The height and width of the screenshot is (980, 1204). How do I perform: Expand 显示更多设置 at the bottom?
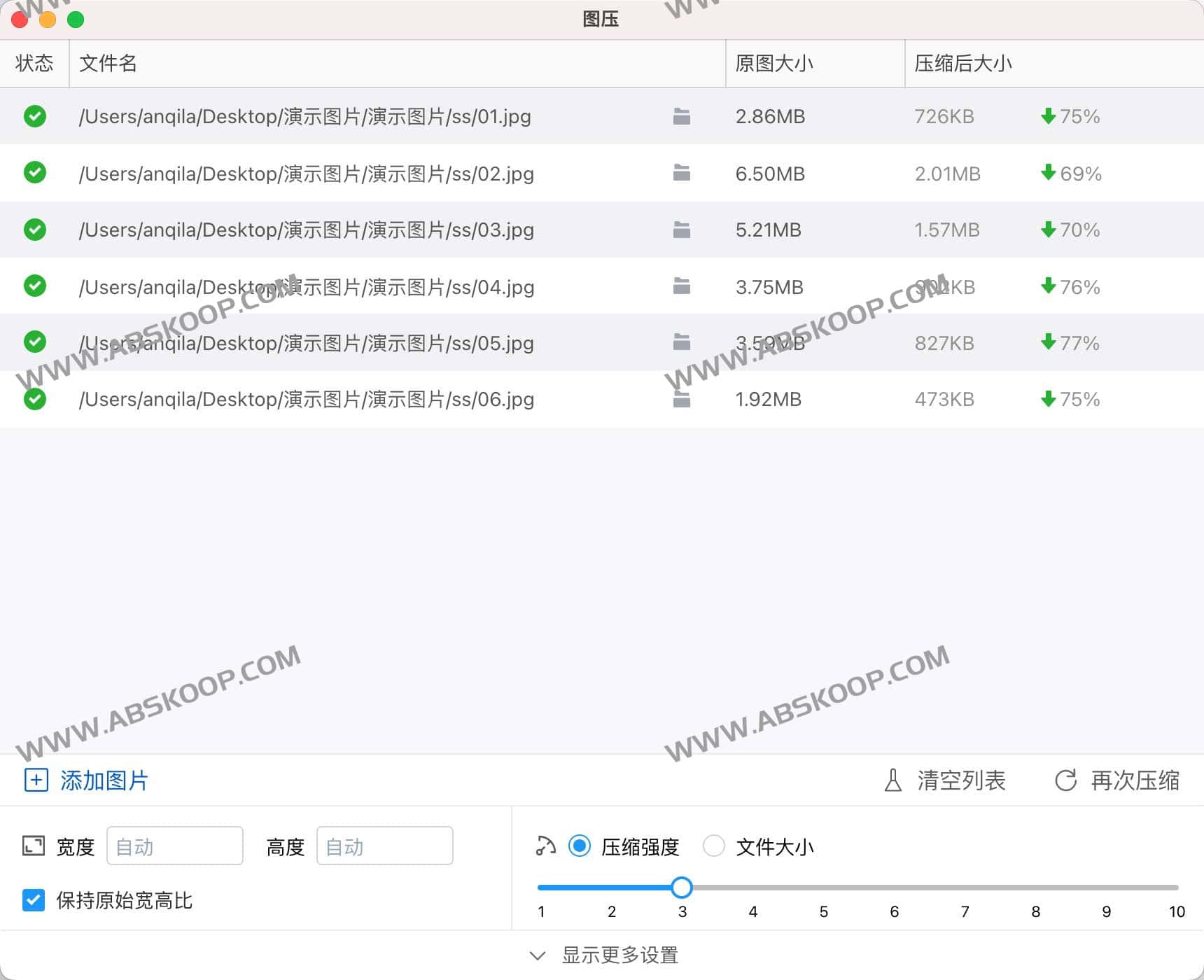619,955
